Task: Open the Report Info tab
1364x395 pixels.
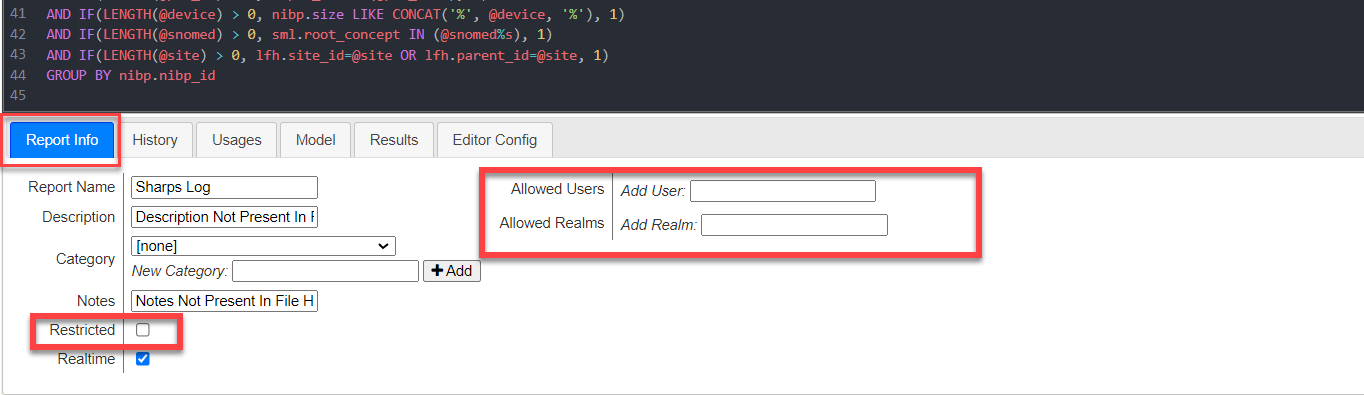Action: (x=62, y=140)
